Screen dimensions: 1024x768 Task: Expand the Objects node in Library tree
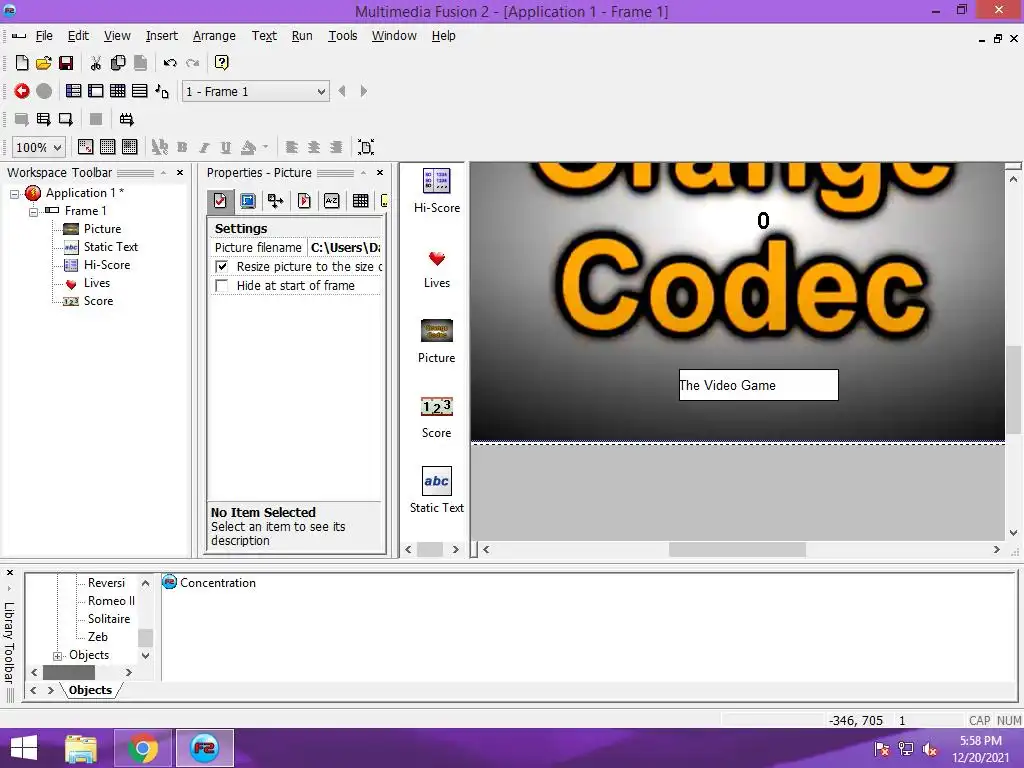[57, 656]
